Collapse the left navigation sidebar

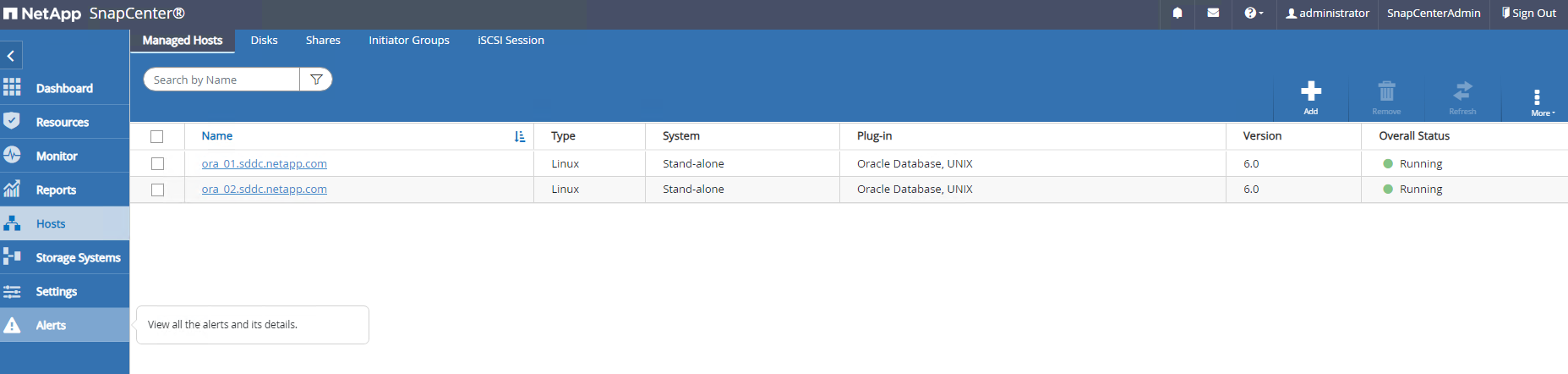(x=11, y=56)
